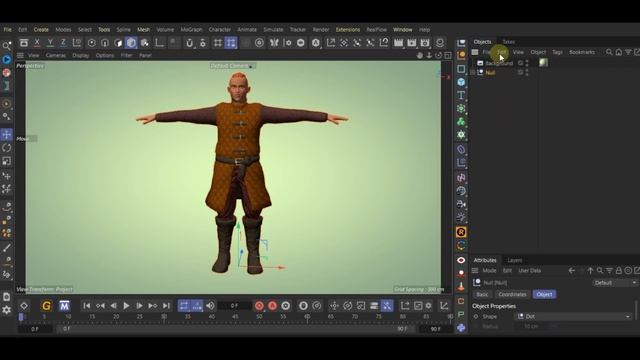Select the highlighted Model mode cube icon
This screenshot has width=640, height=360.
tap(131, 42)
